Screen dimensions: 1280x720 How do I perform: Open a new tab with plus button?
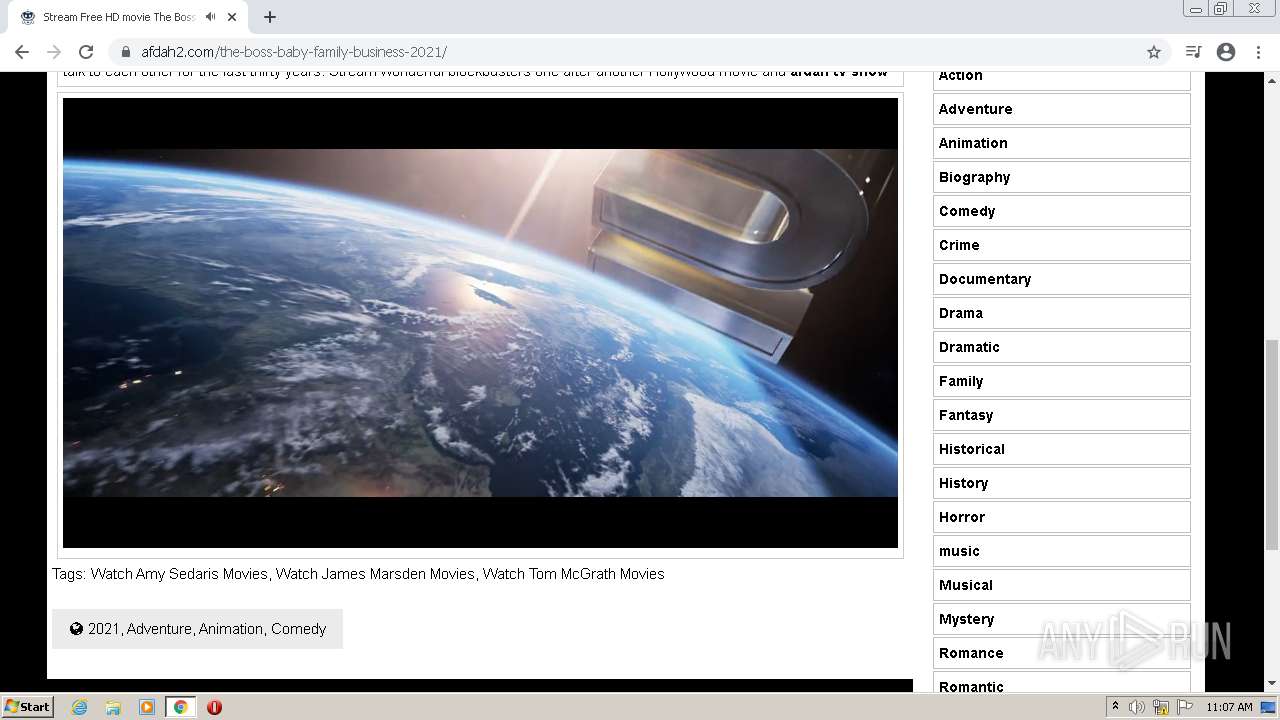[x=270, y=17]
